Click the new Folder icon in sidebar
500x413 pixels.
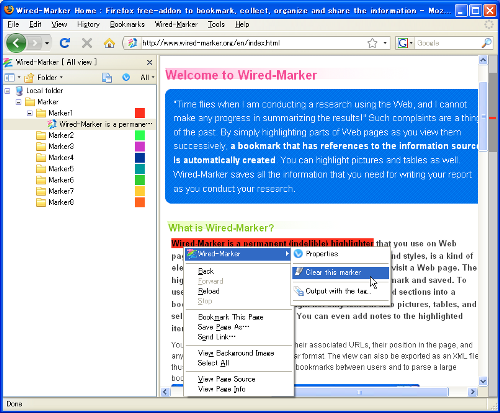(29, 77)
